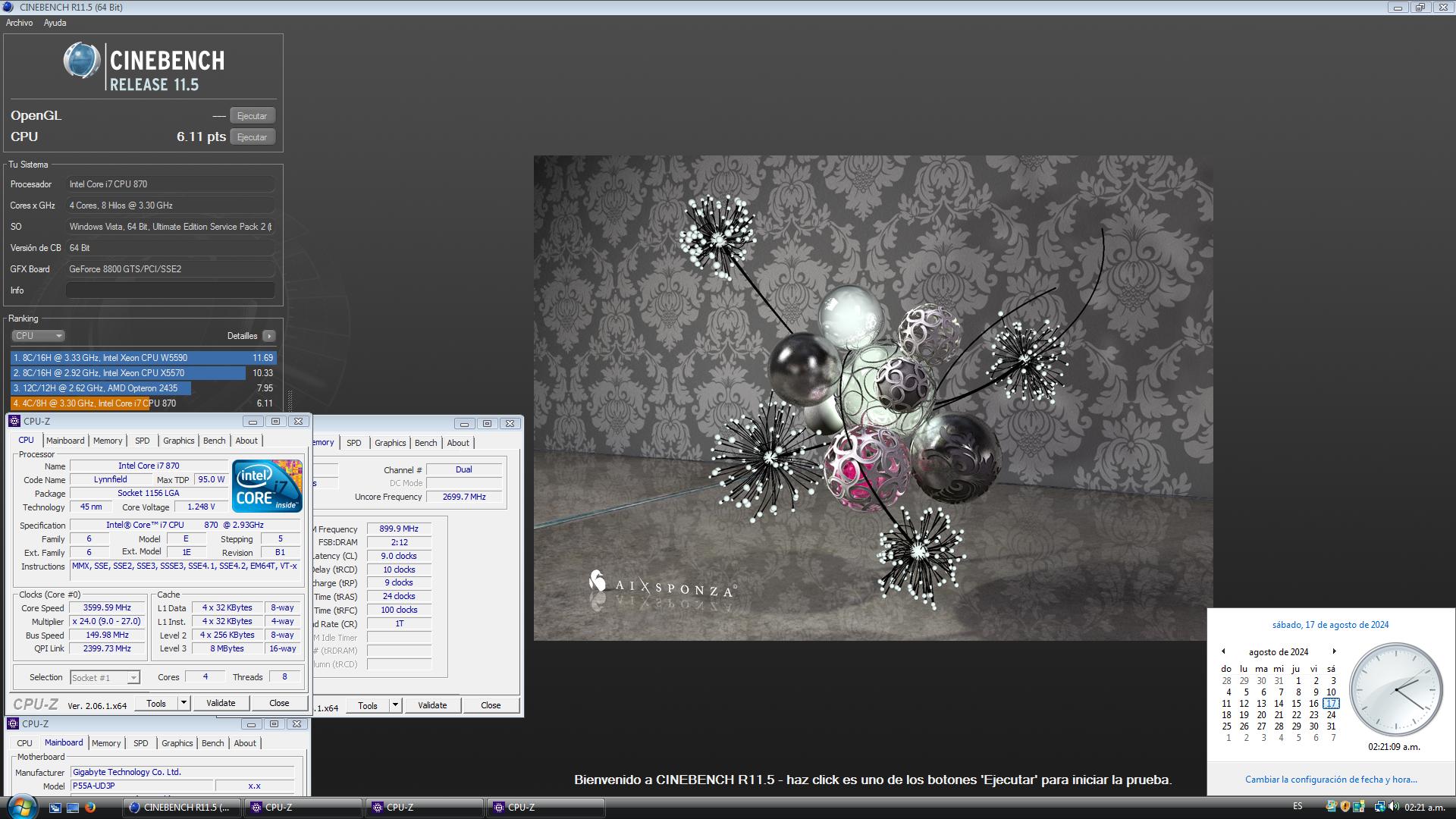Launch Firefox from the quick launch bar
This screenshot has width=1456, height=819.
click(89, 808)
